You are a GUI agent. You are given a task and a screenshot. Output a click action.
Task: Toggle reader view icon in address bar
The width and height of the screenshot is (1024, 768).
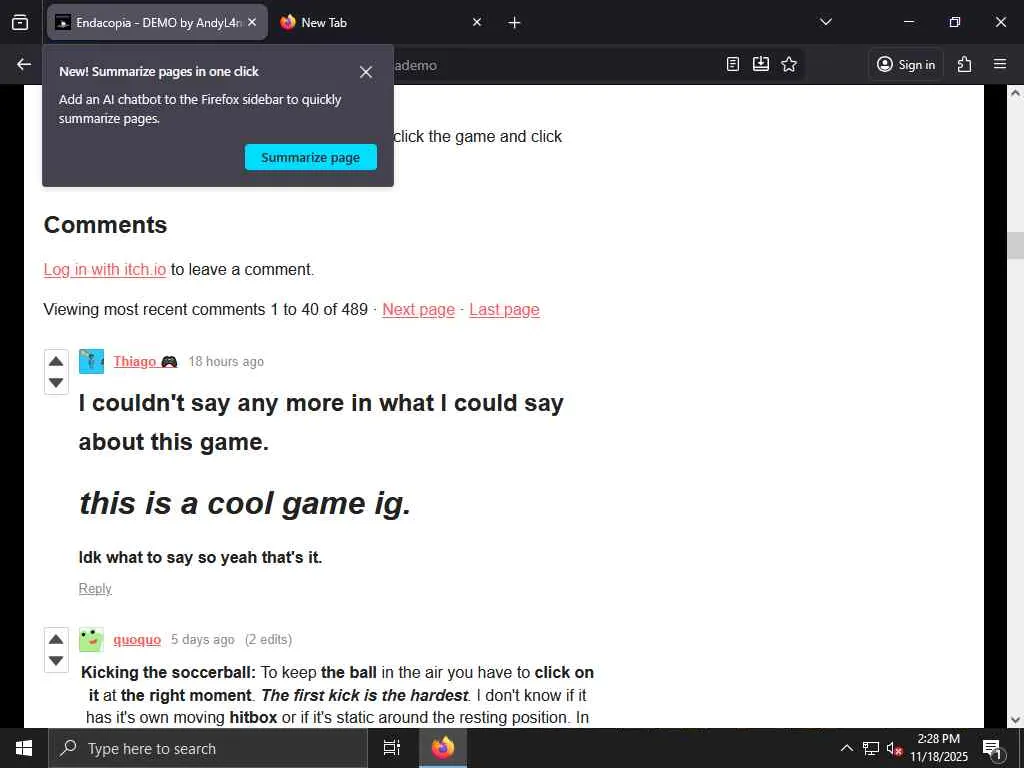point(733,64)
